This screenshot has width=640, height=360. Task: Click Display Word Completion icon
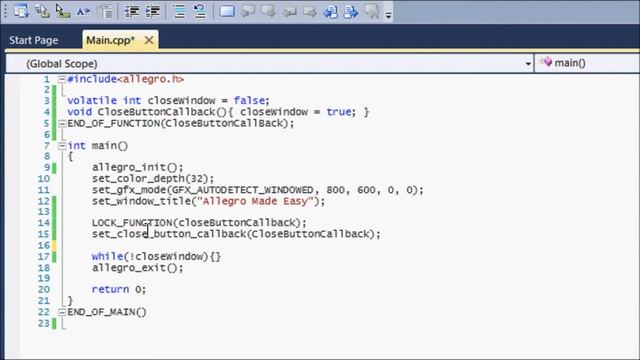83,11
